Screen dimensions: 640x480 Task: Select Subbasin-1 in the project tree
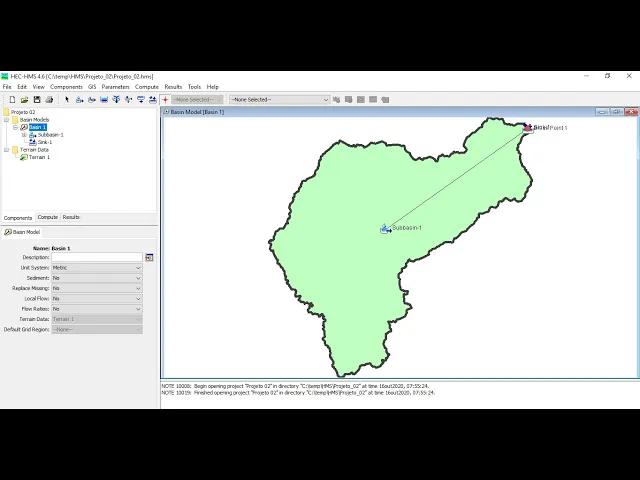51,135
